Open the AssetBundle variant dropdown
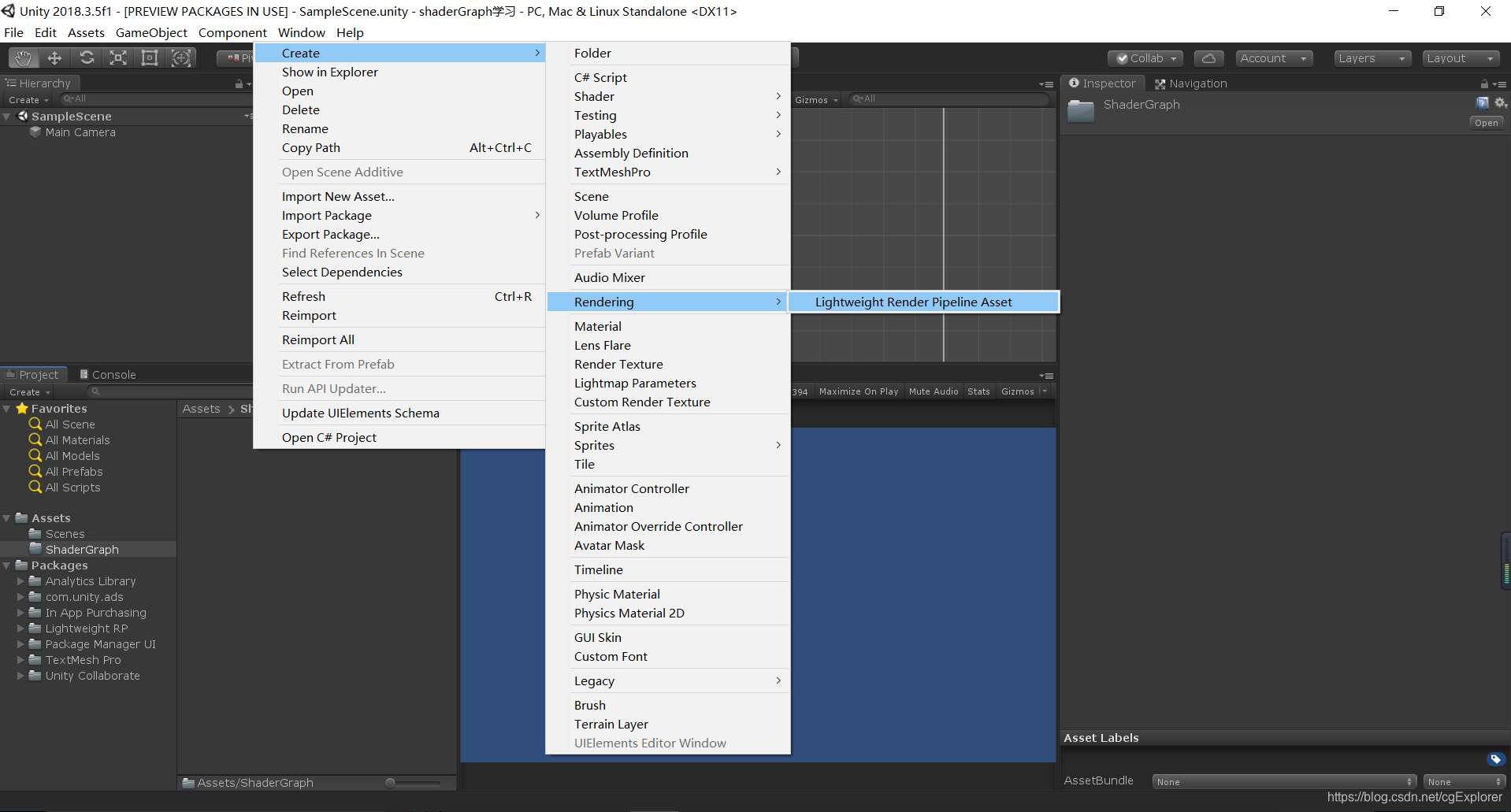The image size is (1511, 812). tap(1465, 782)
